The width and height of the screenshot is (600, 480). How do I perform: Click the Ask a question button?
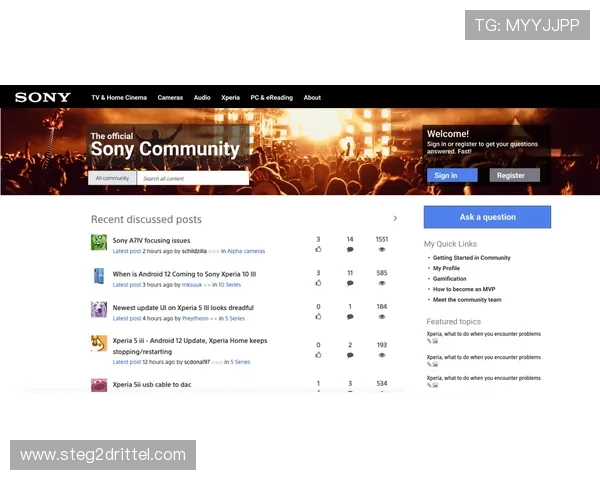487,217
